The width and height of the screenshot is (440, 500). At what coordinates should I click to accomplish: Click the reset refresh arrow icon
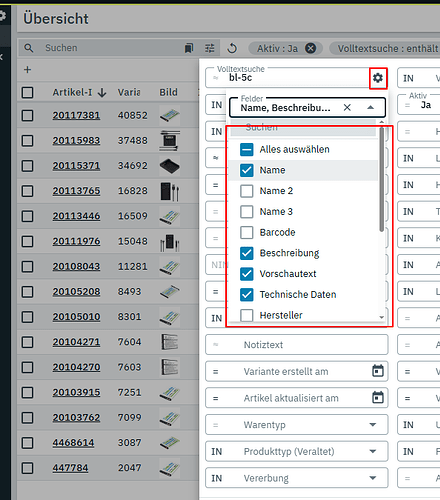point(232,48)
